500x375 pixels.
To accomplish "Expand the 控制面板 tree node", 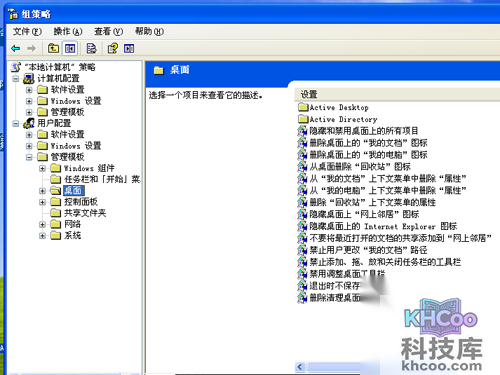I will tap(42, 202).
